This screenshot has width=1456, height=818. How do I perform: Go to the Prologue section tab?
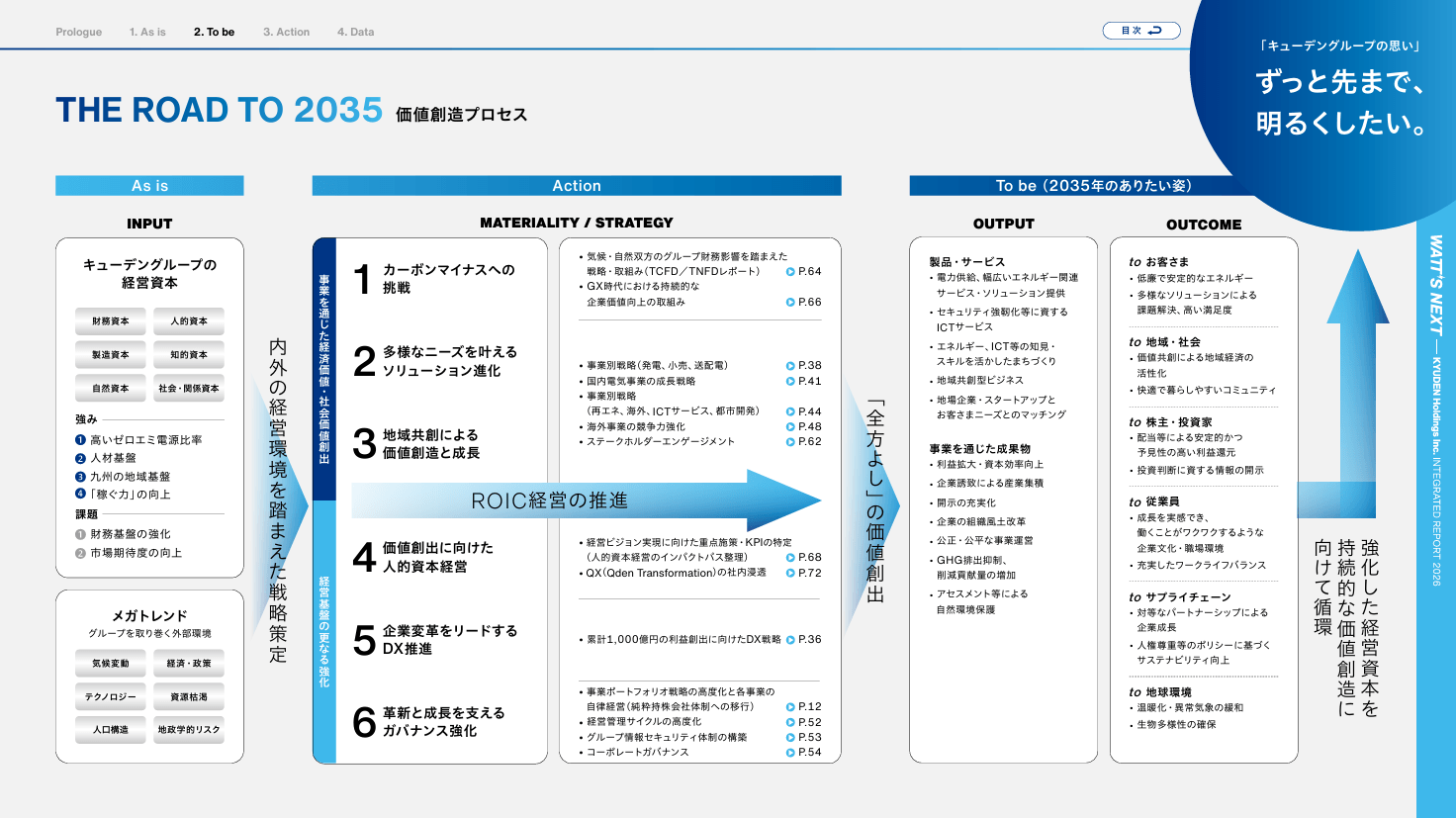pyautogui.click(x=79, y=32)
